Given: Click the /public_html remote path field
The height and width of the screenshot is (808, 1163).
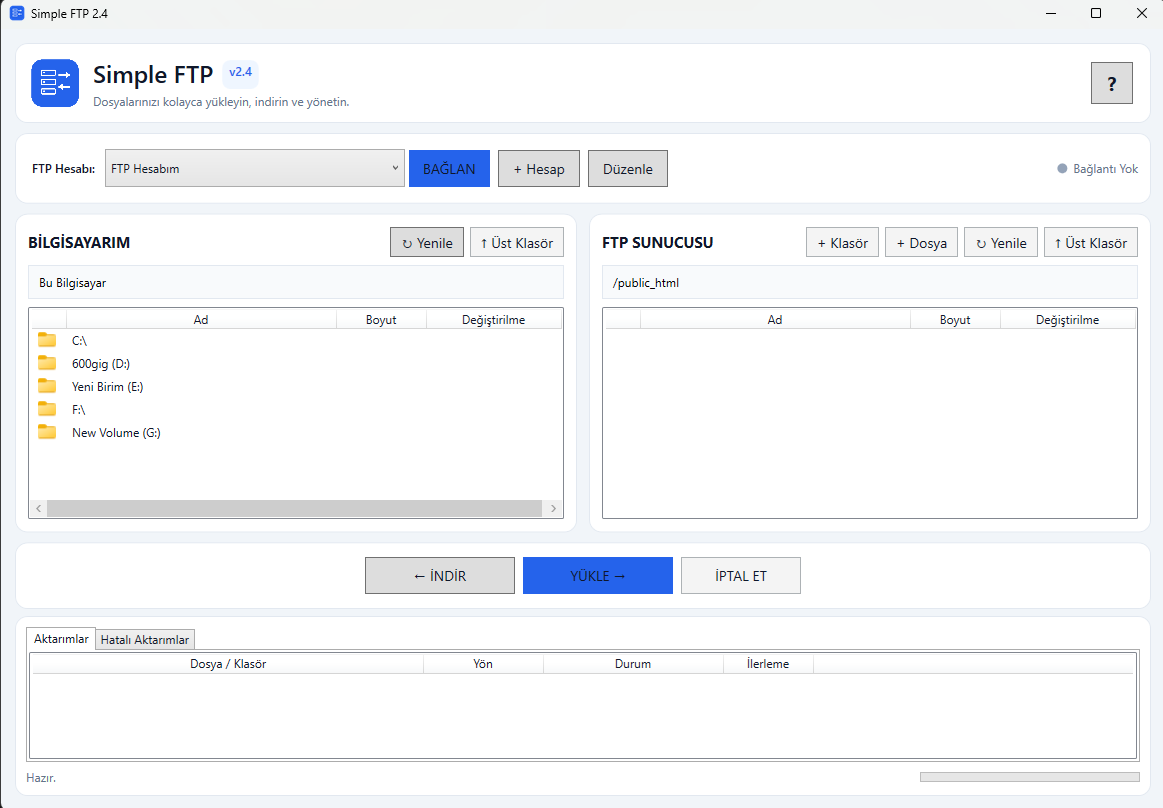Looking at the screenshot, I should coord(869,283).
